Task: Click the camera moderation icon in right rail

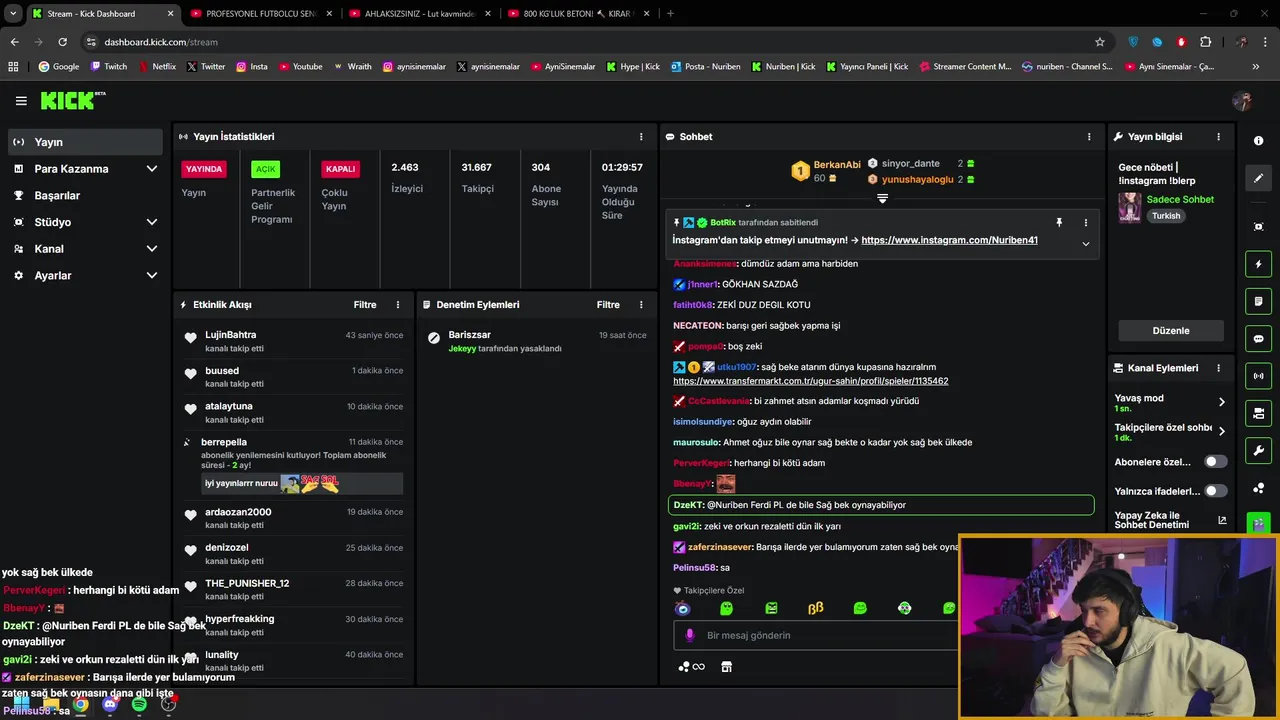Action: point(1259,413)
